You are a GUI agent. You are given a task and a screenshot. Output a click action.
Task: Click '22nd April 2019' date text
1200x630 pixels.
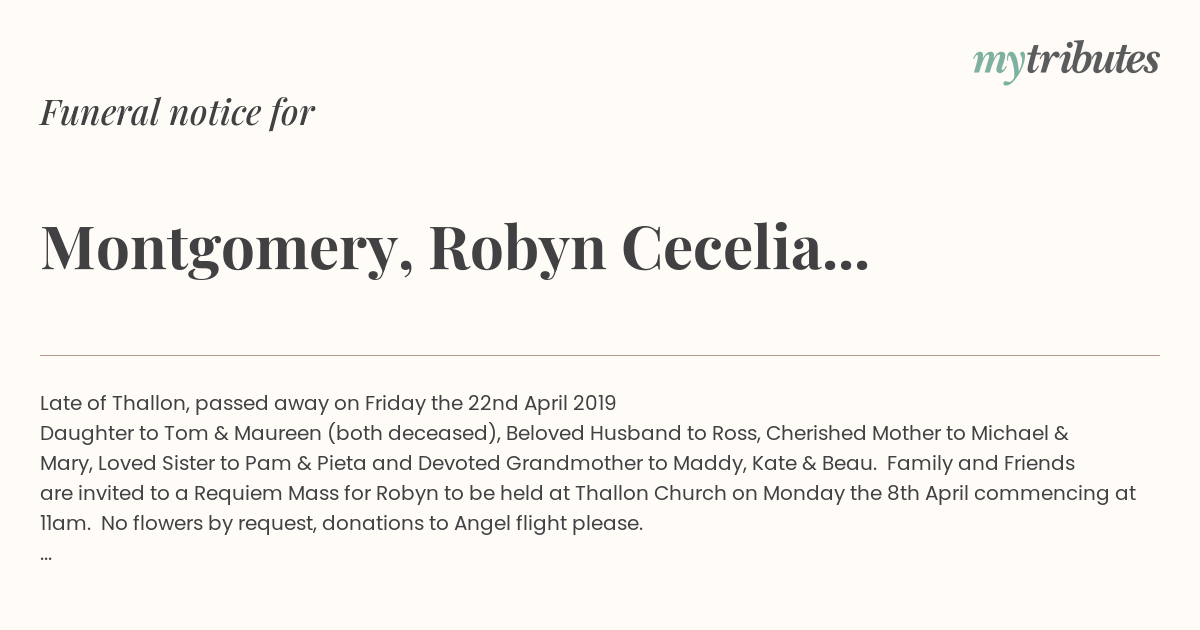point(542,403)
